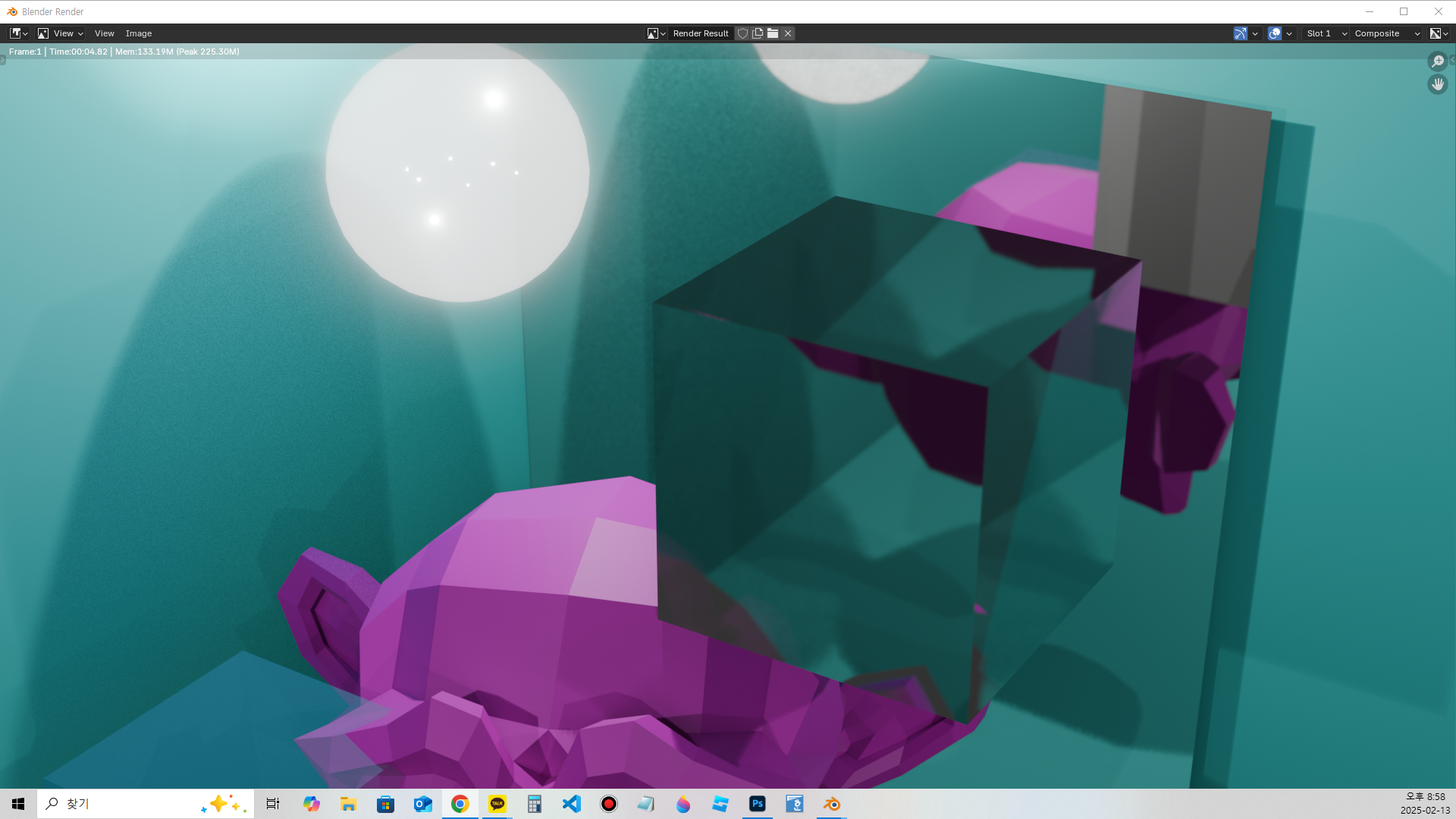Screen dimensions: 1456x819
Task: Click the taskbar clock and date
Action: pos(1425,804)
